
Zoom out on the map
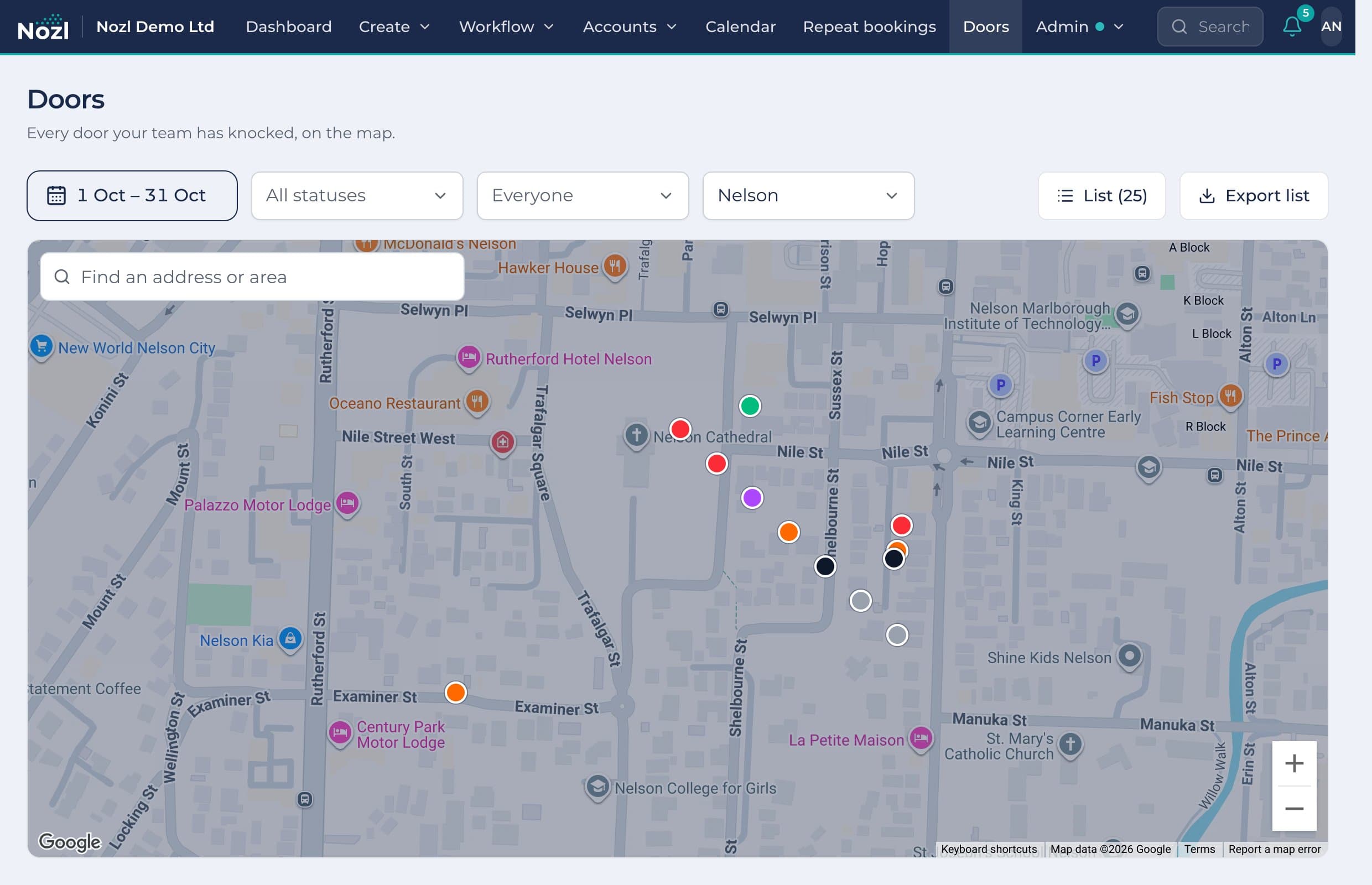[1294, 809]
